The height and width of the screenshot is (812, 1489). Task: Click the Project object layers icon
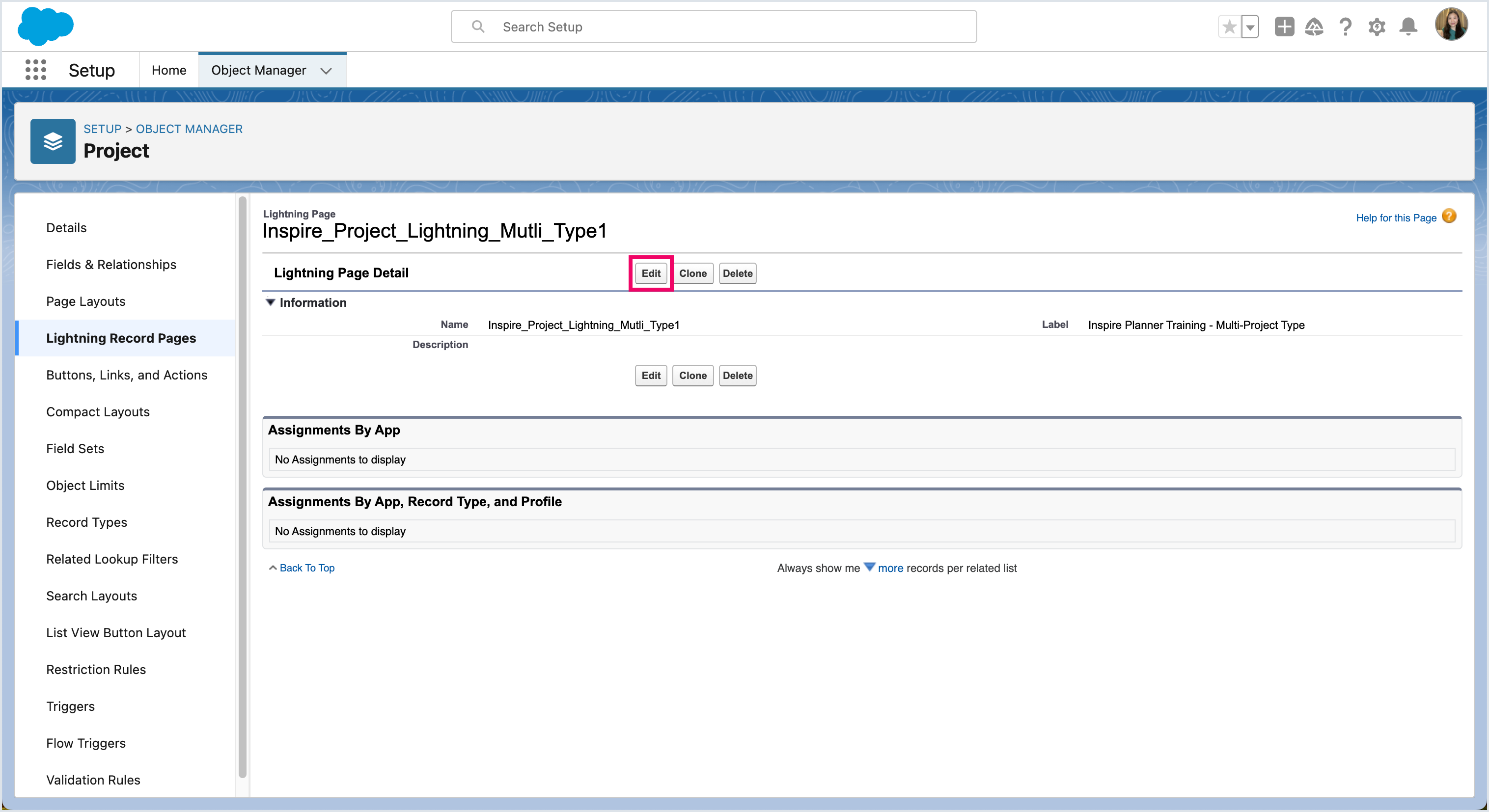click(53, 141)
